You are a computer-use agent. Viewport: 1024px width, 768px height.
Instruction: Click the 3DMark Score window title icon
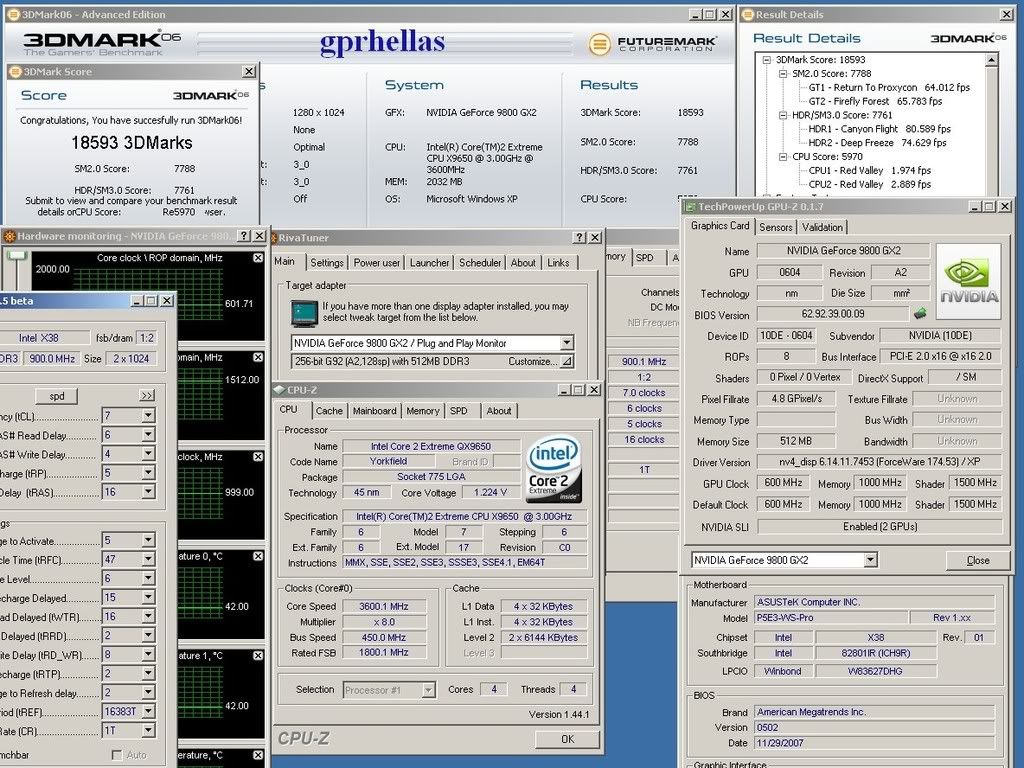pyautogui.click(x=15, y=71)
